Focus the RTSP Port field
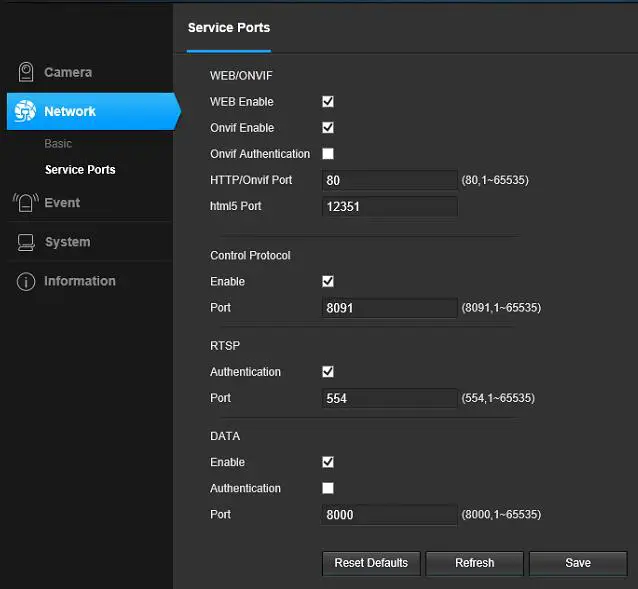 coord(390,399)
